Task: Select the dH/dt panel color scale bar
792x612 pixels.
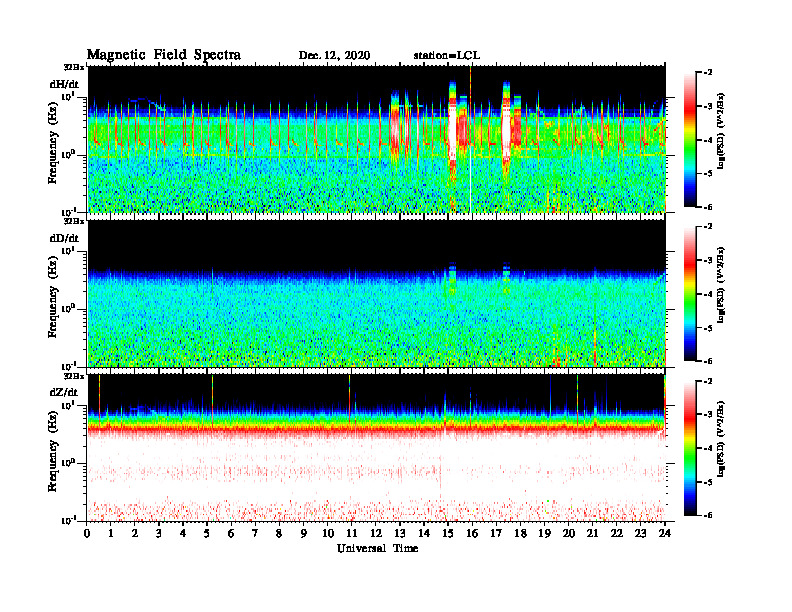Action: pyautogui.click(x=690, y=139)
